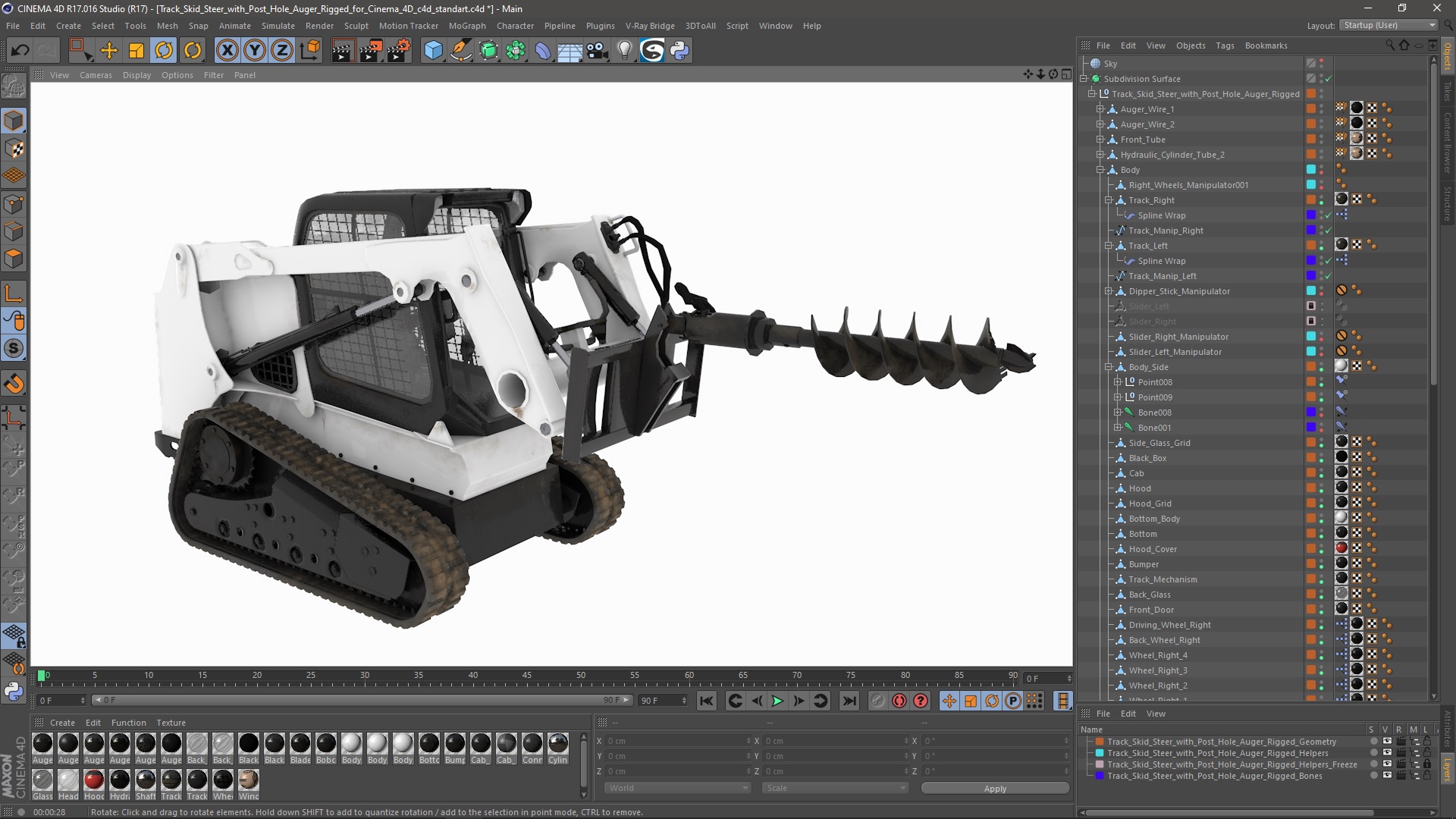
Task: Select the Hood red material swatch
Action: pyautogui.click(x=94, y=780)
